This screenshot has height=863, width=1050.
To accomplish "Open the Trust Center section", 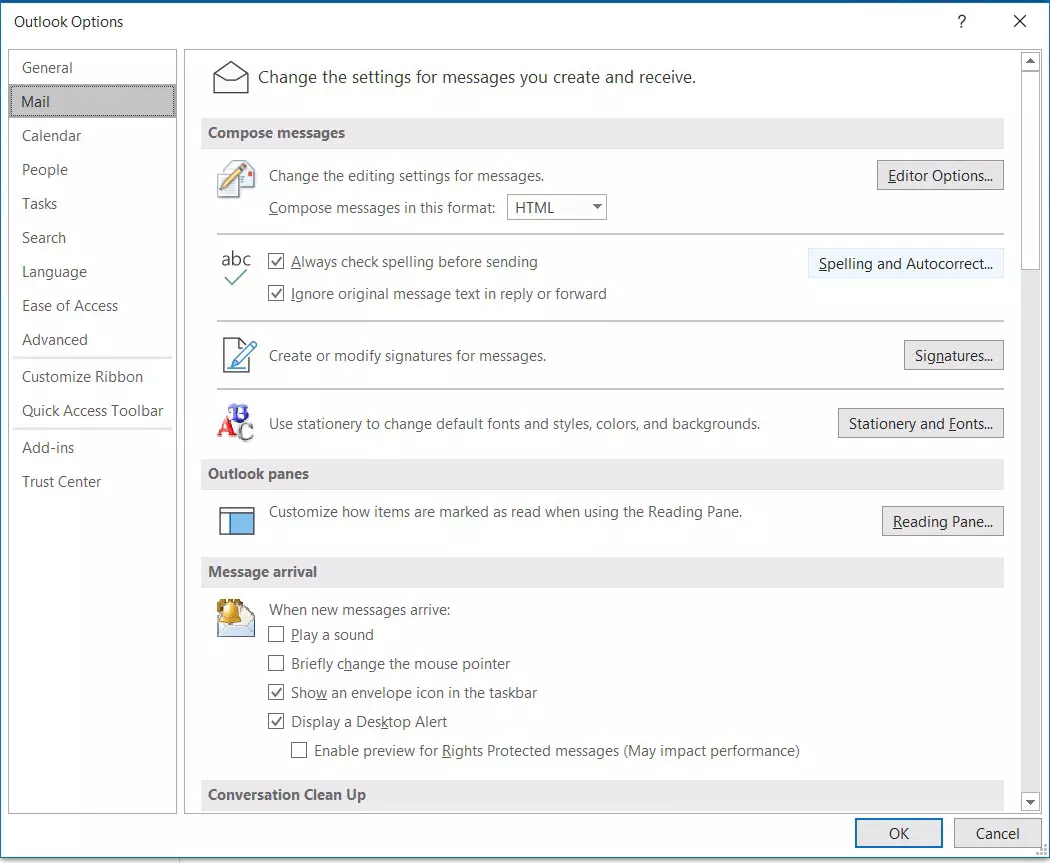I will point(61,481).
